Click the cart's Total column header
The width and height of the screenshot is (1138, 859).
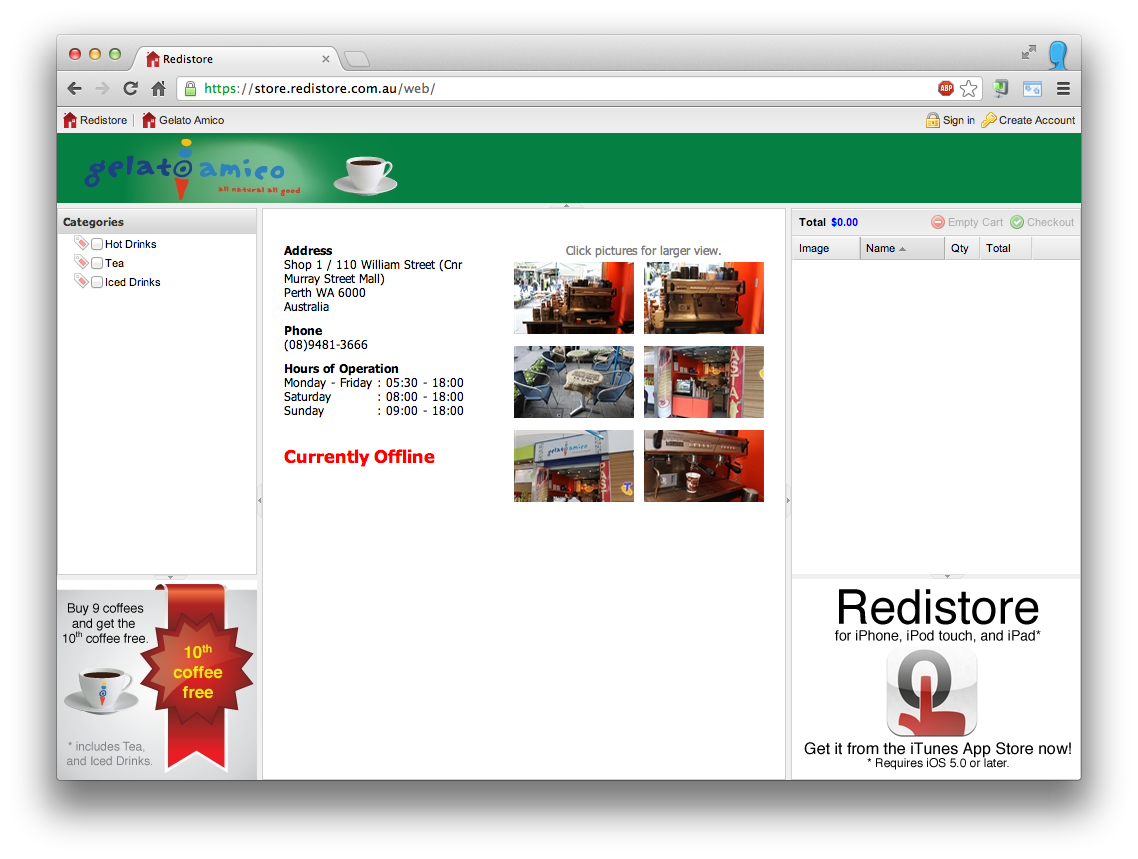tap(1005, 248)
